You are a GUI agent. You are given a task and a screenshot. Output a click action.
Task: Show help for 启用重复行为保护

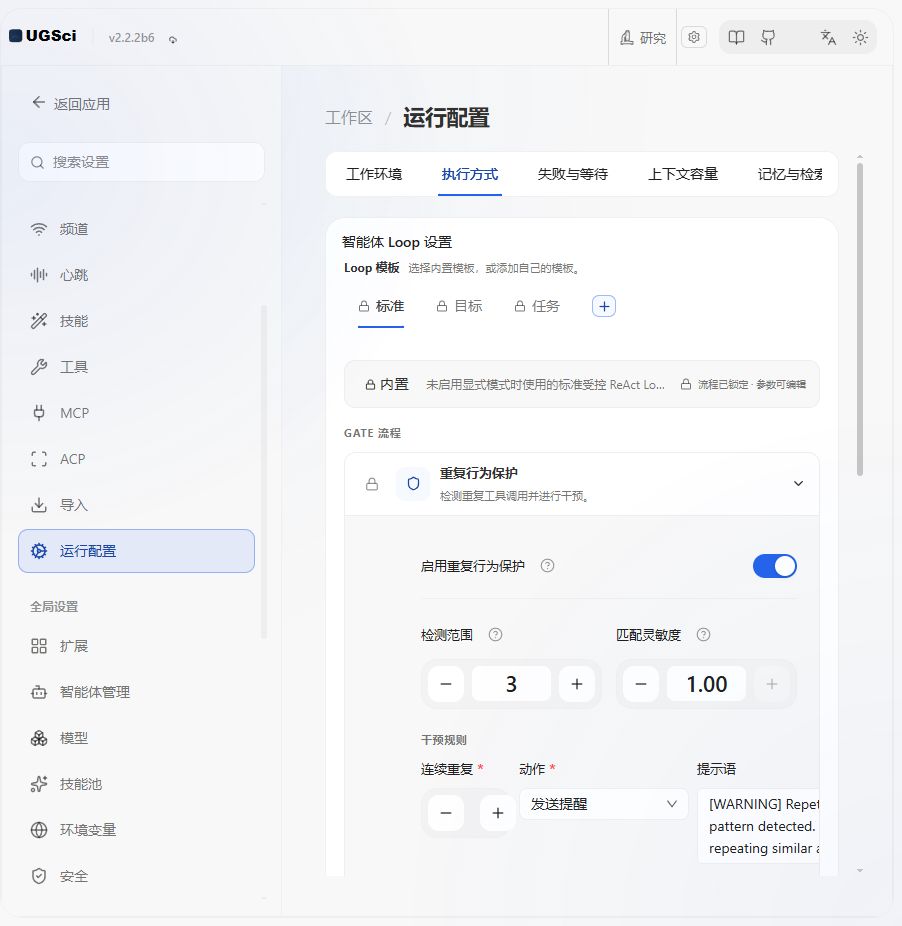(547, 566)
